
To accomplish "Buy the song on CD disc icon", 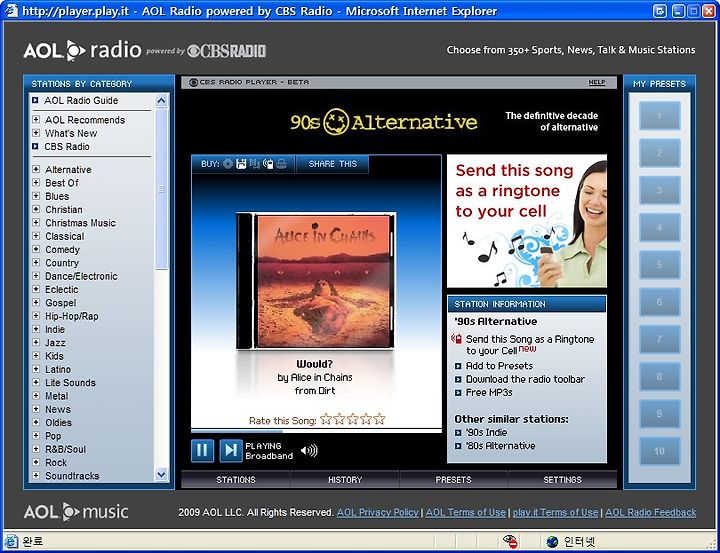I will [x=228, y=164].
